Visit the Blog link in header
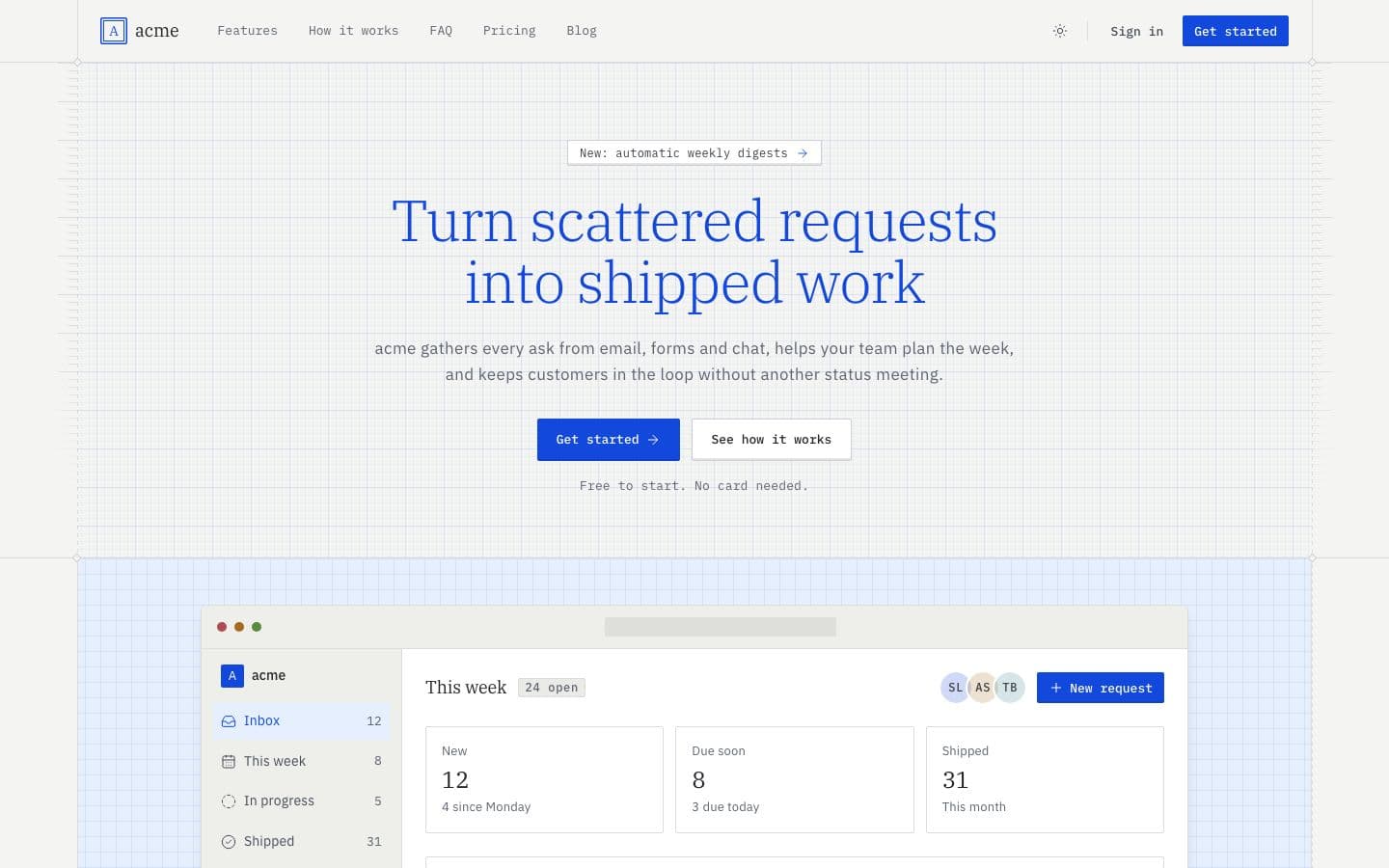This screenshot has width=1389, height=868. coord(582,31)
